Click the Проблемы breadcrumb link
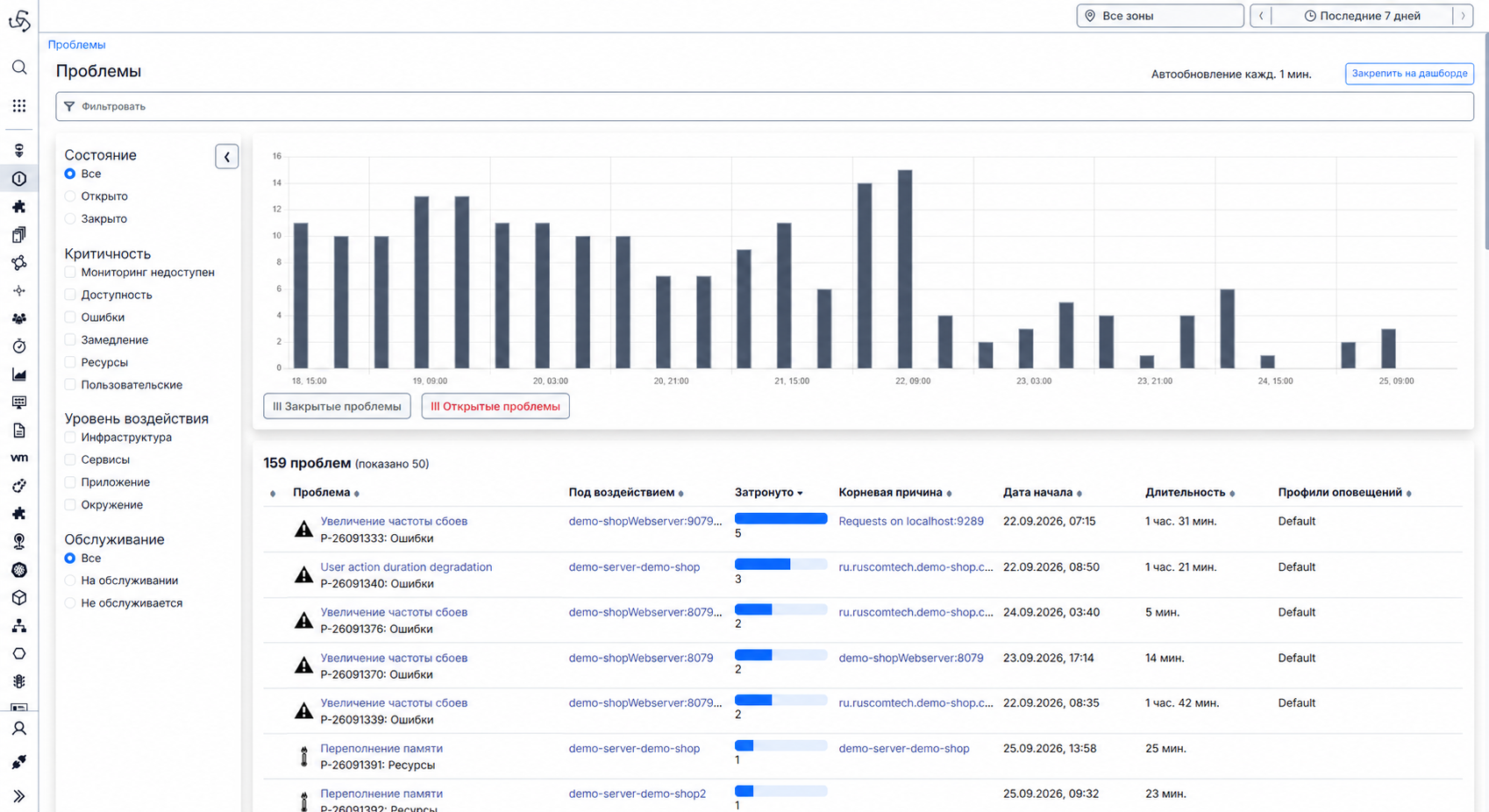The width and height of the screenshot is (1489, 812). (76, 45)
